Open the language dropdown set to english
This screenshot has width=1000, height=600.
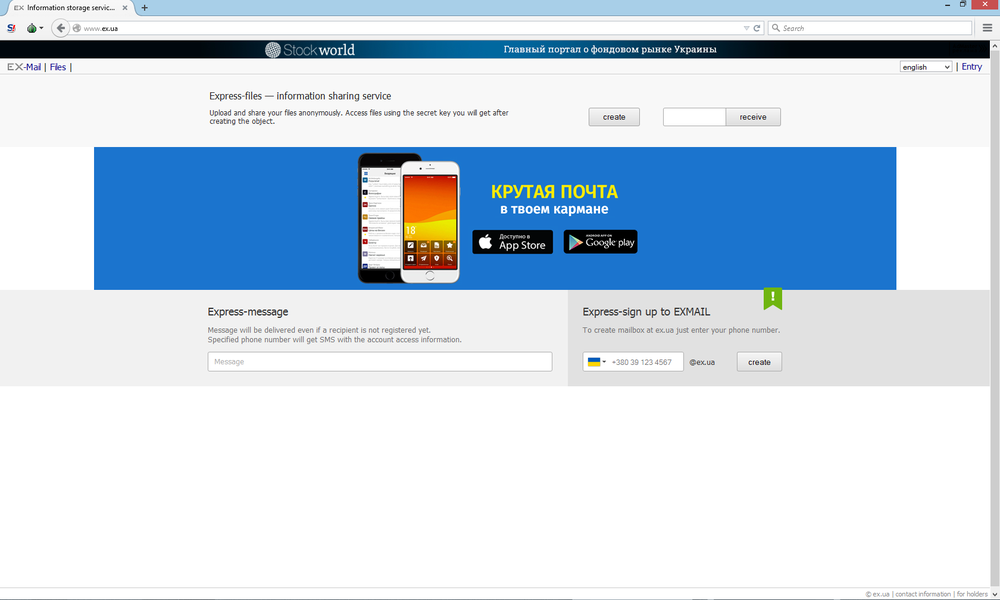(926, 67)
